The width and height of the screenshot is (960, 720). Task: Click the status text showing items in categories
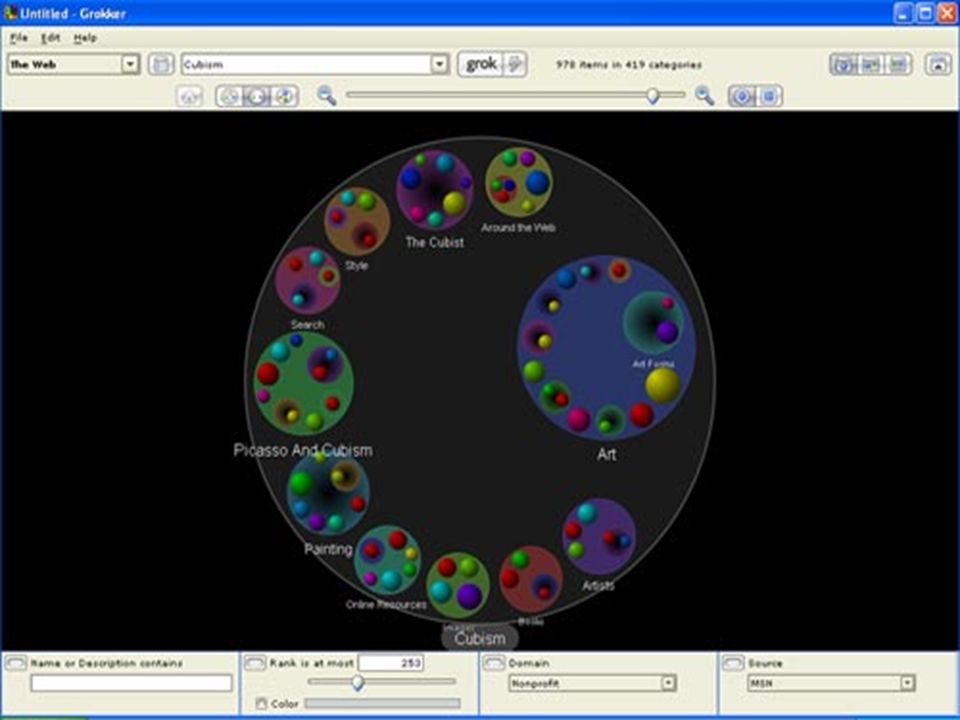click(x=629, y=64)
